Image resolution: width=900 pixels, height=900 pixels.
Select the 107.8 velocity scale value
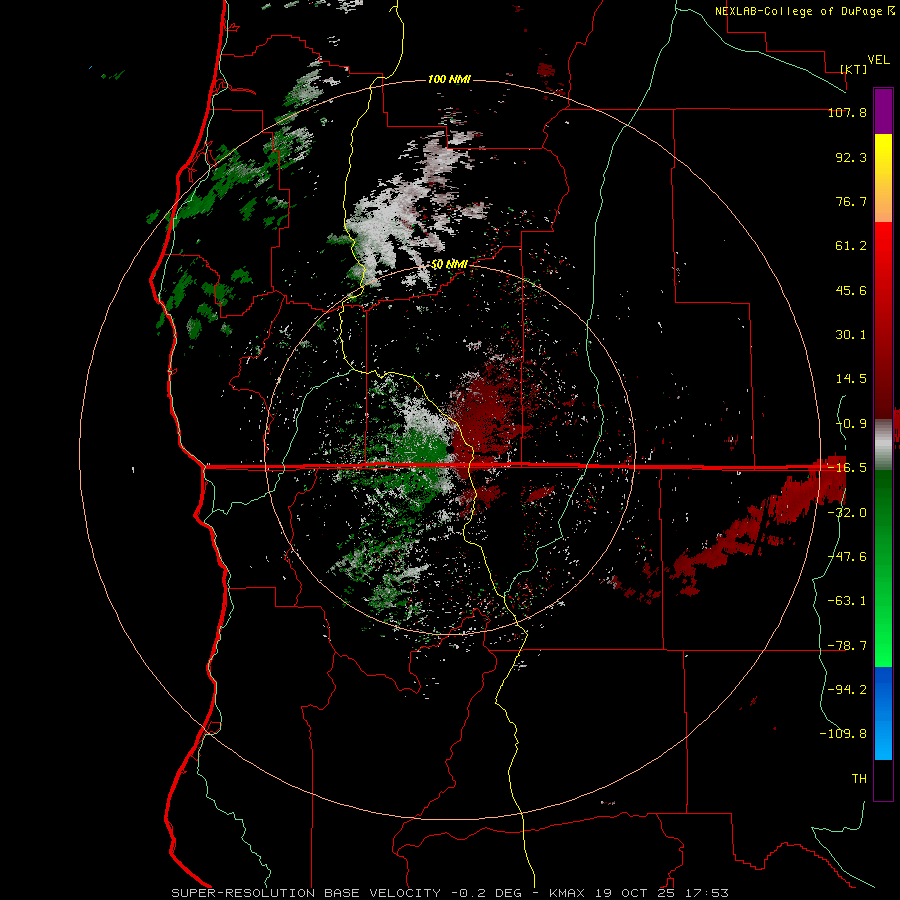847,112
